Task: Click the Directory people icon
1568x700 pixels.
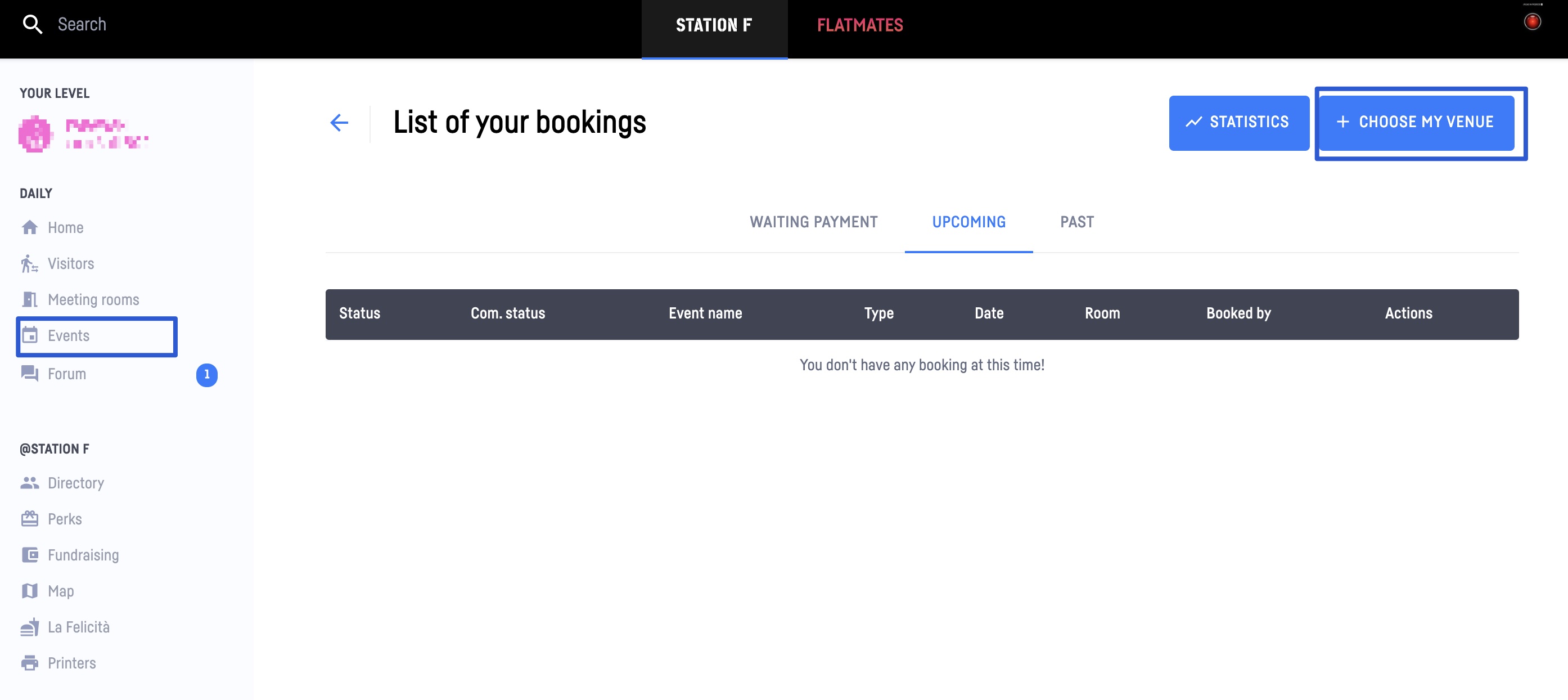Action: (29, 482)
